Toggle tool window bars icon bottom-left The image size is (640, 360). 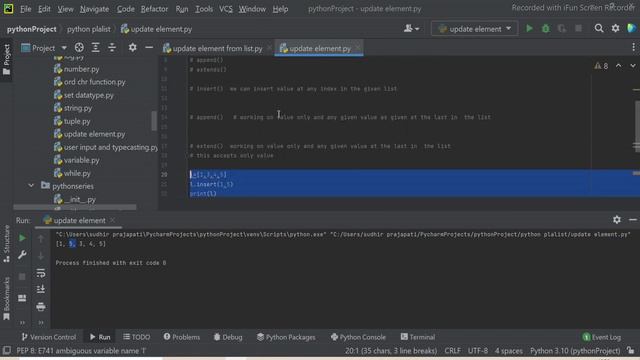[7, 350]
